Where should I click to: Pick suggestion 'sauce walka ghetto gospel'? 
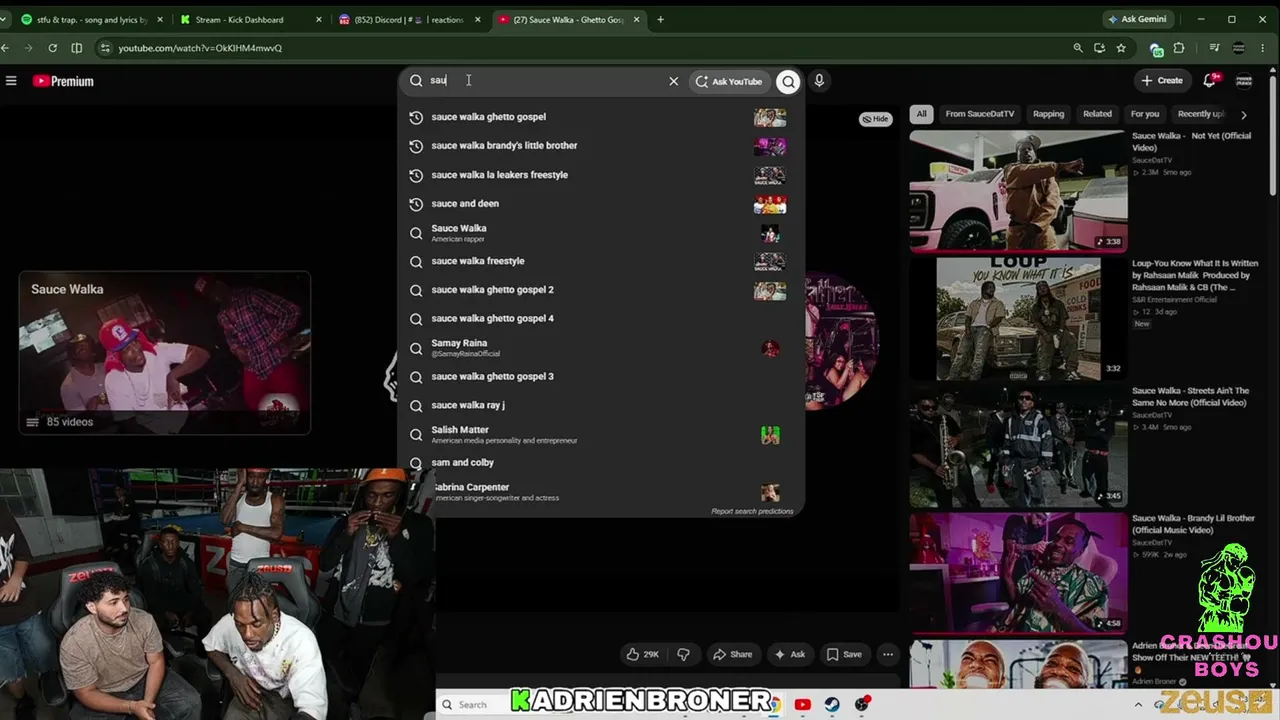point(600,117)
